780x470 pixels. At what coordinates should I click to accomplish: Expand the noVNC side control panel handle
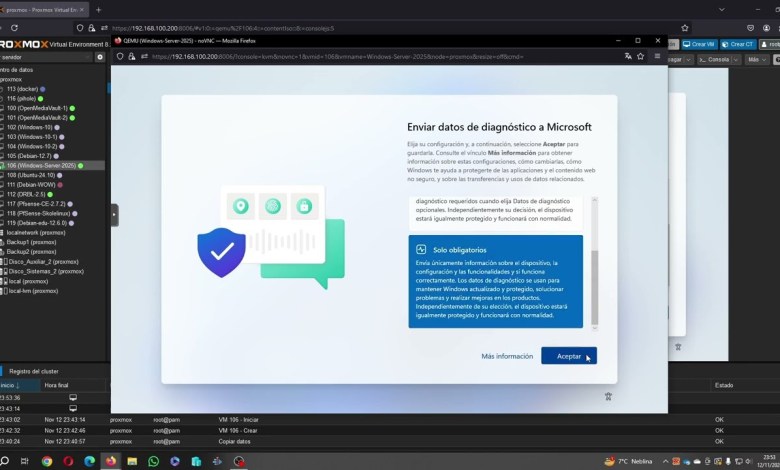(x=114, y=215)
